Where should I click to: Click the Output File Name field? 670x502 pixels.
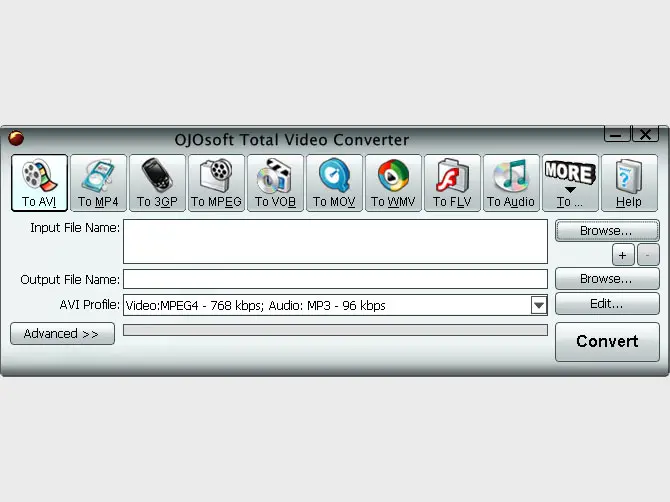pos(335,279)
